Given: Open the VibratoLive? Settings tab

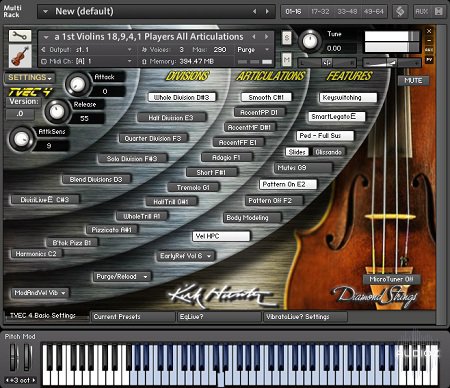Looking at the screenshot, I should (x=305, y=317).
